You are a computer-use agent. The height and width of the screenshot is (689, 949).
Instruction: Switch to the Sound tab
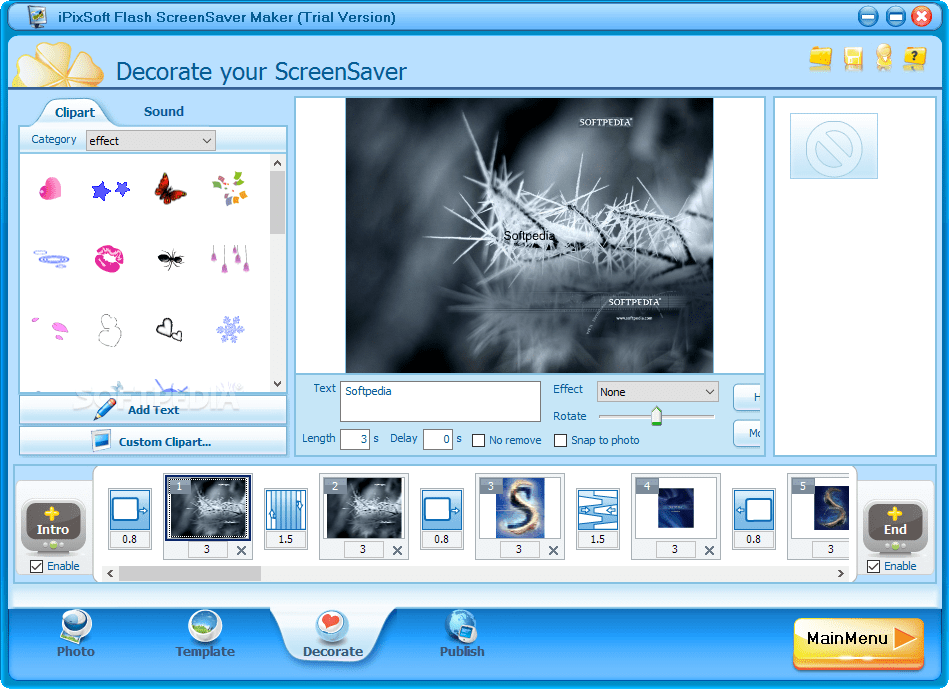[163, 111]
